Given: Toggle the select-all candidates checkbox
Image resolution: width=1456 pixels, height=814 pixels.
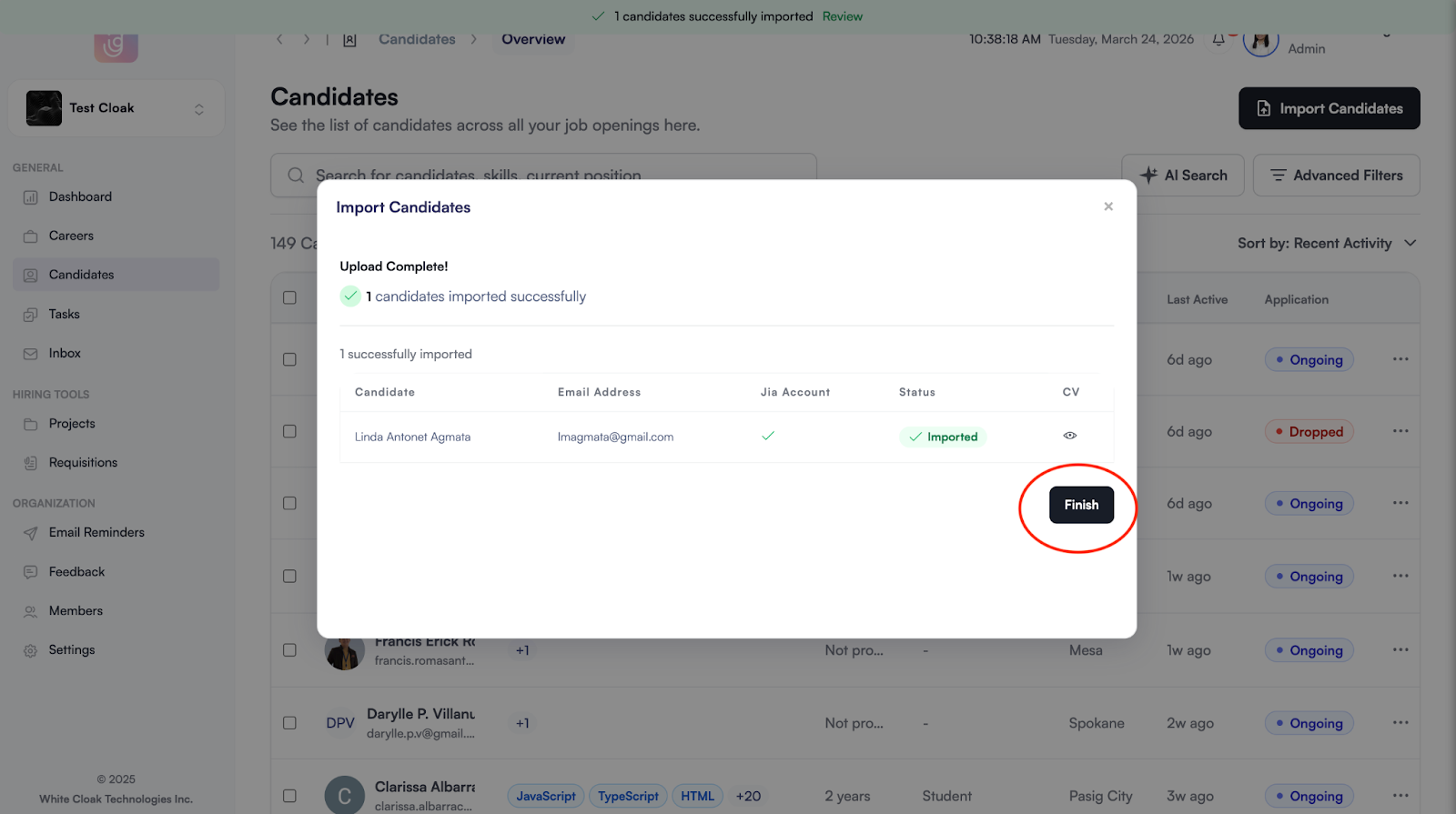Looking at the screenshot, I should [289, 298].
